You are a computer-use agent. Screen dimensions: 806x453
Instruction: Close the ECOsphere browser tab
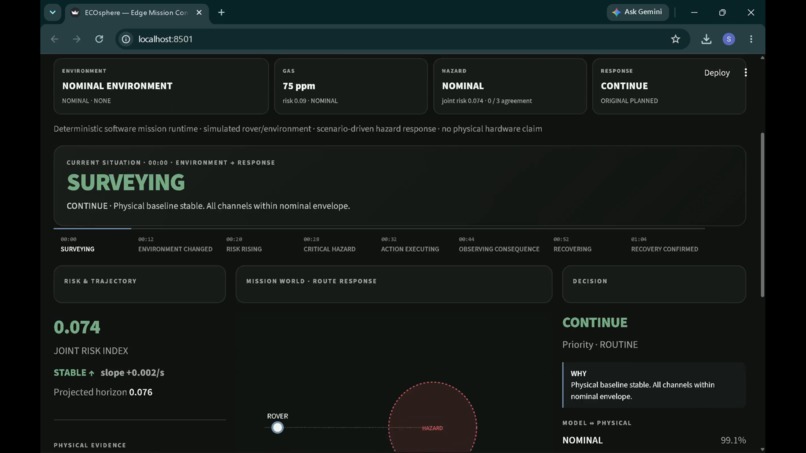[199, 12]
